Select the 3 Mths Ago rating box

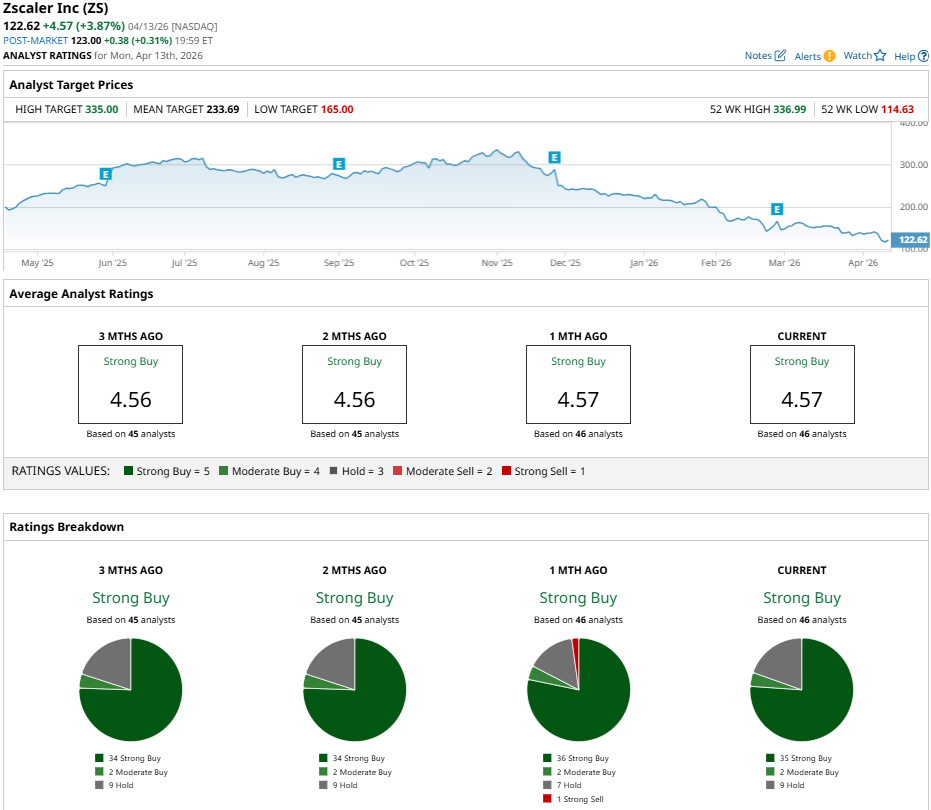130,385
